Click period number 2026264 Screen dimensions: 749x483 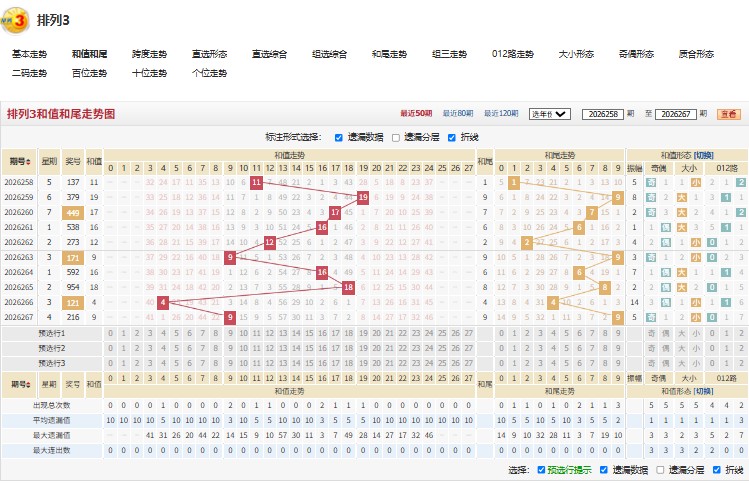pyautogui.click(x=19, y=272)
